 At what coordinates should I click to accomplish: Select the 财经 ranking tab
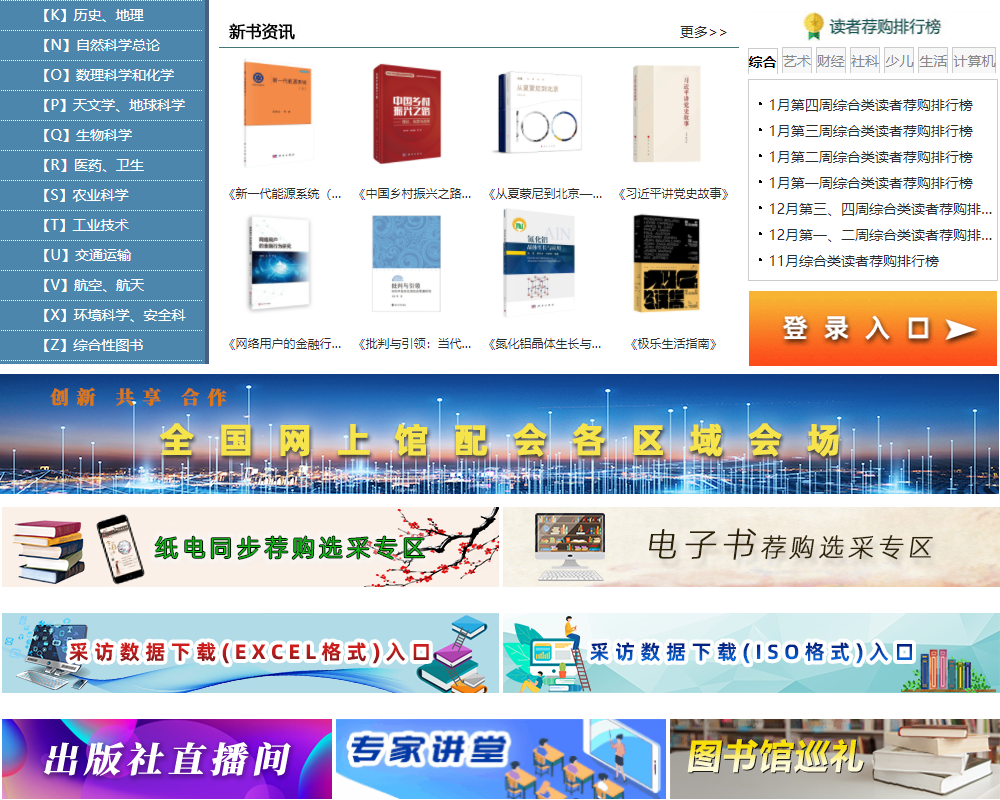click(x=830, y=61)
